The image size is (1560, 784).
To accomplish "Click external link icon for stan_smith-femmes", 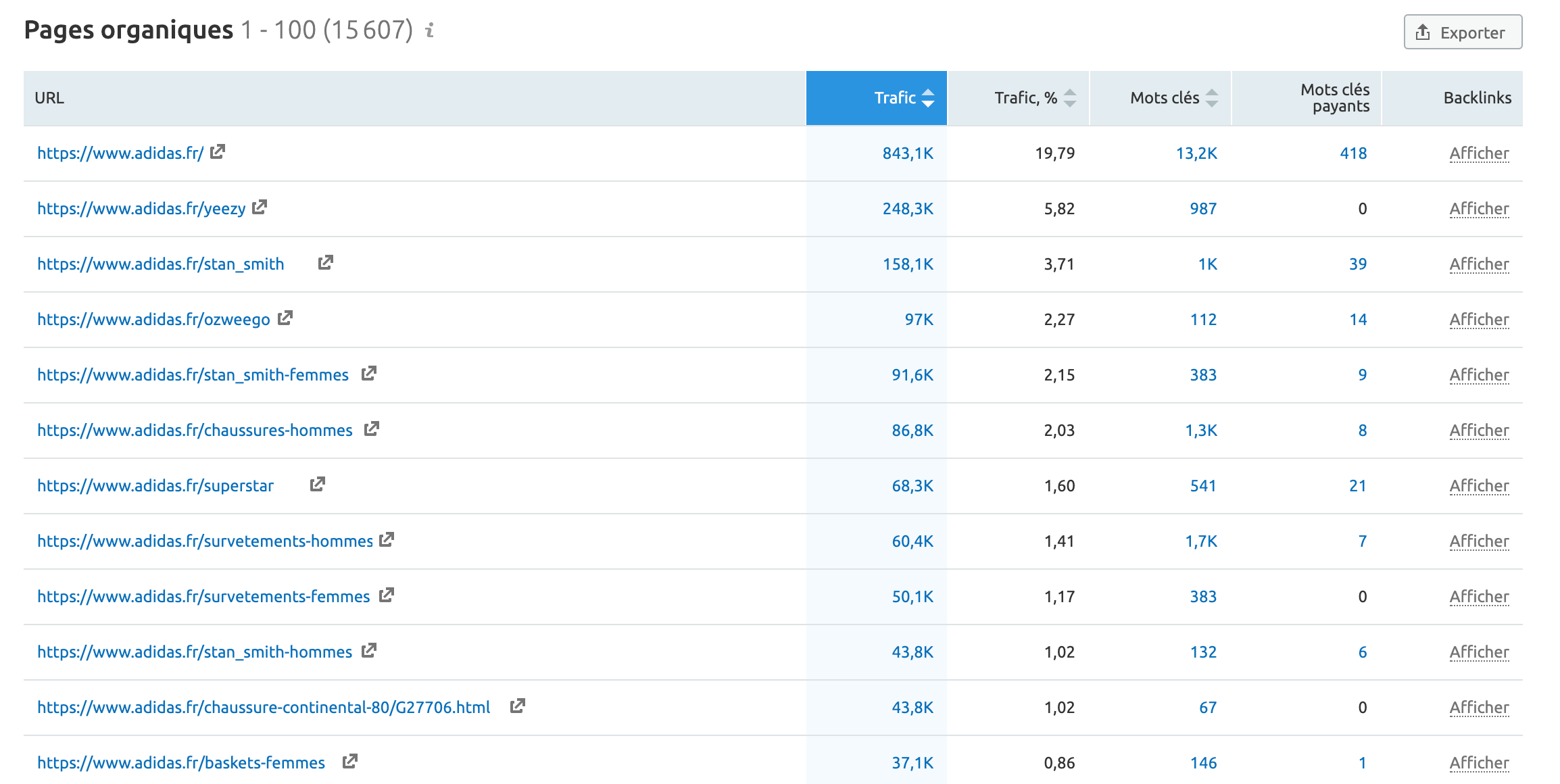I will (368, 373).
